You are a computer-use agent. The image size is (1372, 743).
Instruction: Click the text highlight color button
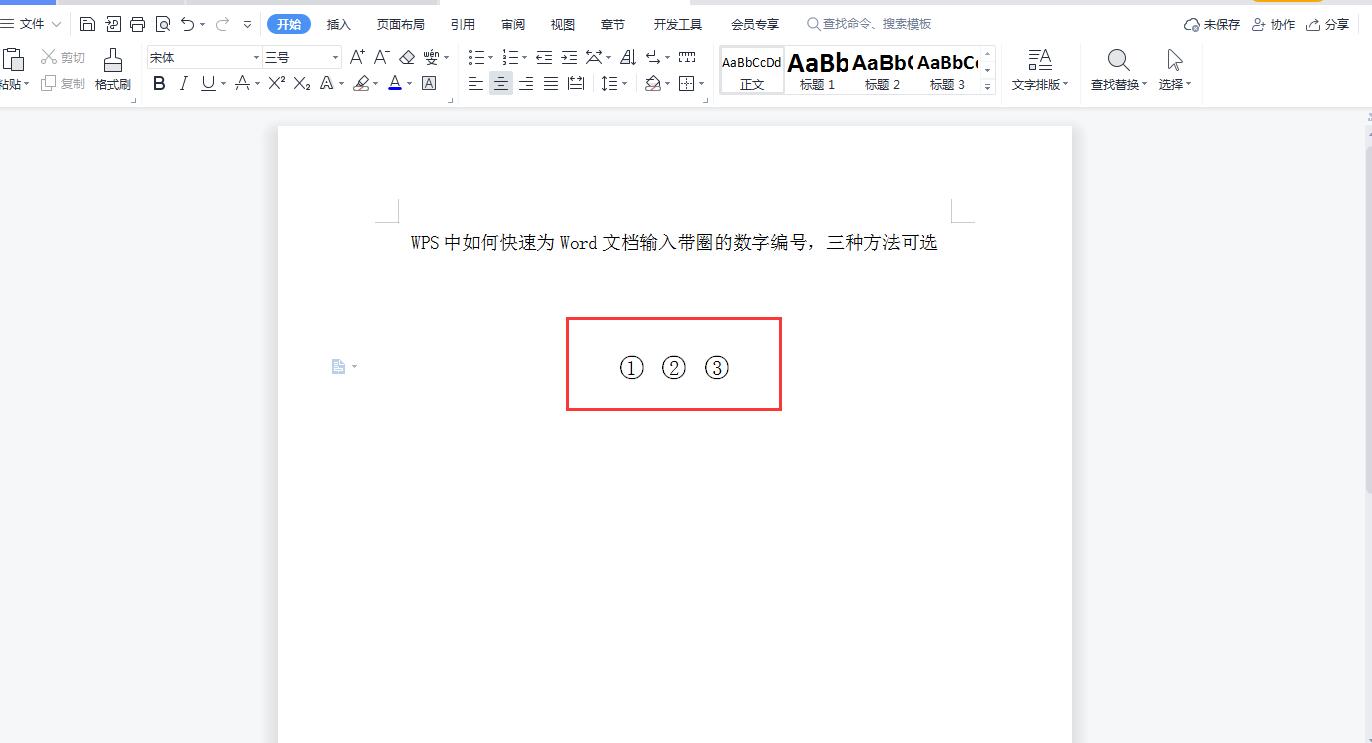click(x=362, y=84)
